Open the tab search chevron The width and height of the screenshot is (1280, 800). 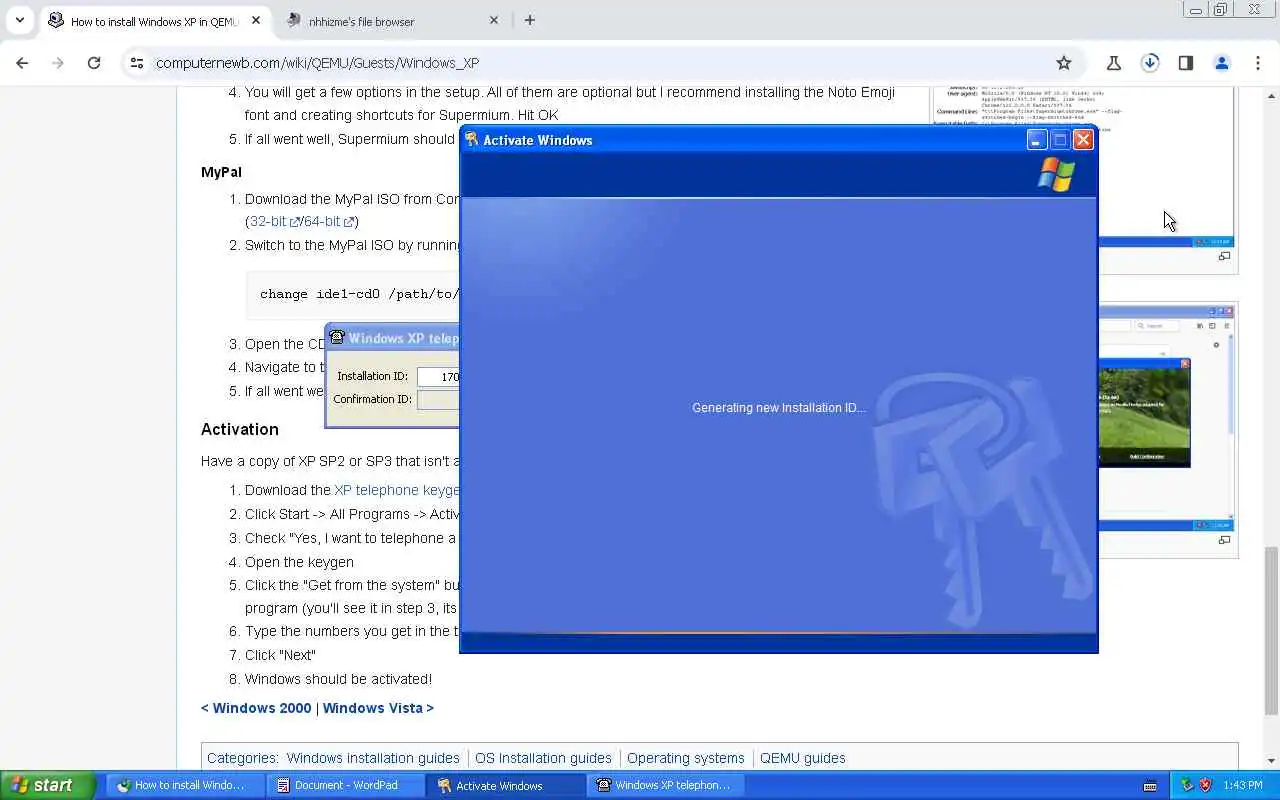19,20
